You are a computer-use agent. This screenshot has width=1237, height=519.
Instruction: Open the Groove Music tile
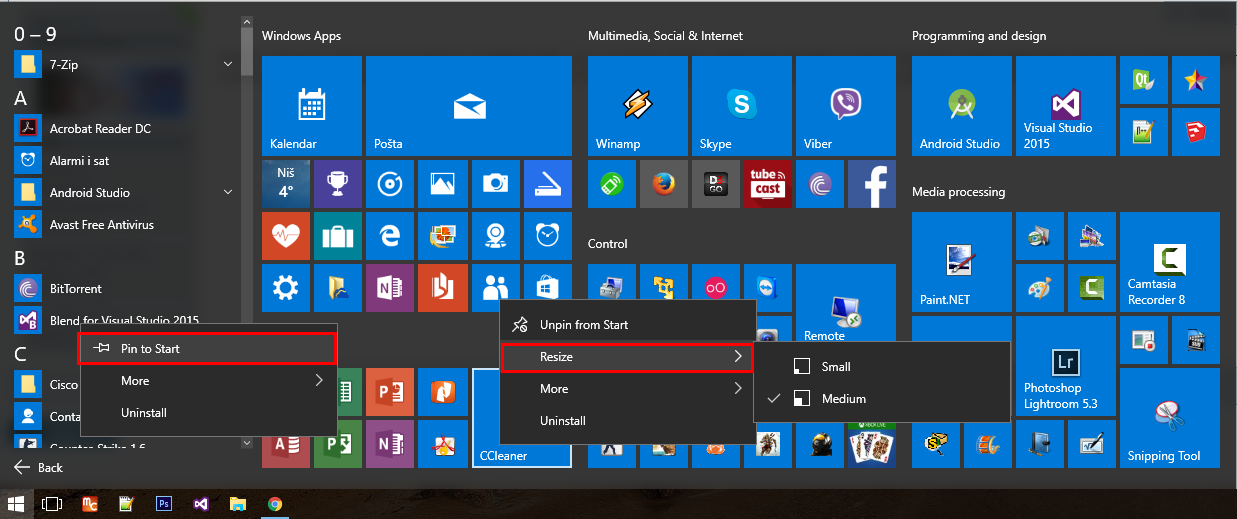390,184
